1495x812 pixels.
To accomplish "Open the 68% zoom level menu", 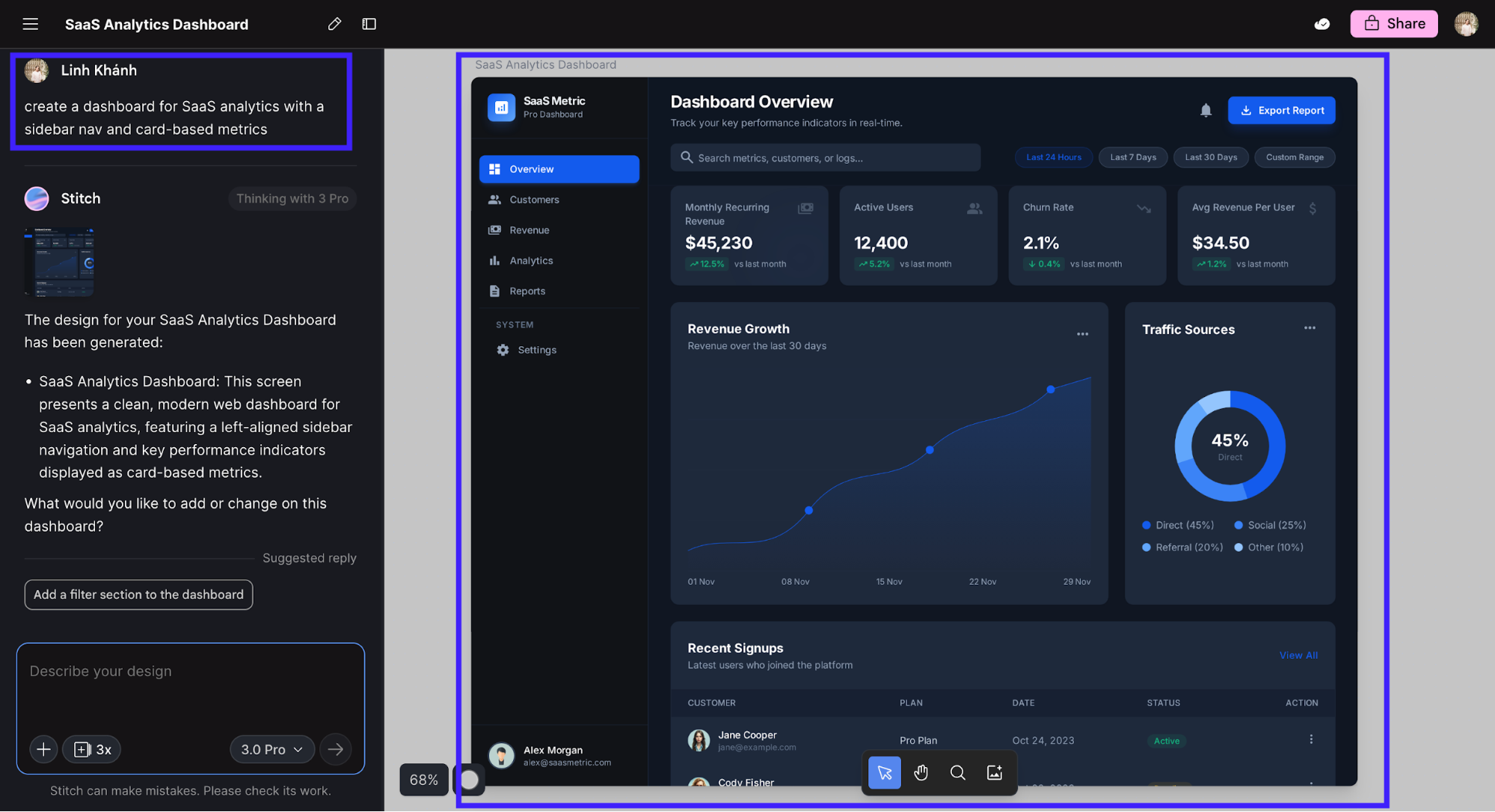I will [423, 780].
